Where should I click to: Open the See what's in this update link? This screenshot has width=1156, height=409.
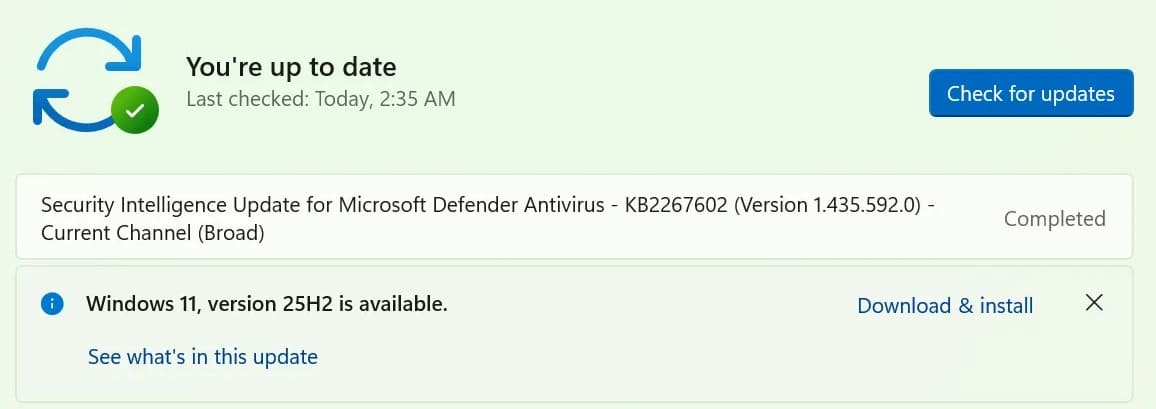pos(203,357)
